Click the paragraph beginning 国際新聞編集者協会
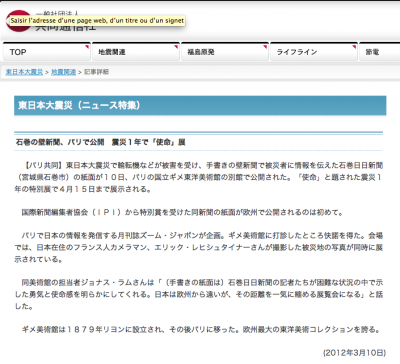400x364 pixels. [182, 212]
